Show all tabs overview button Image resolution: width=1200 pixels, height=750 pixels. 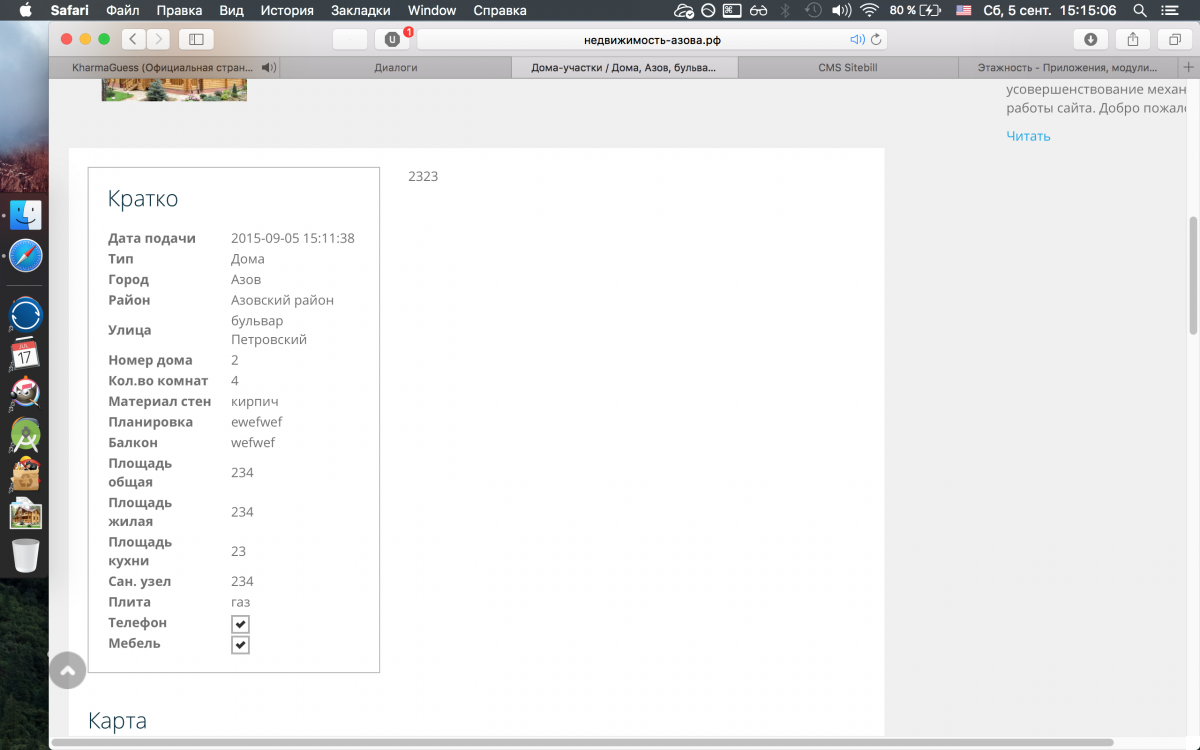click(1174, 39)
